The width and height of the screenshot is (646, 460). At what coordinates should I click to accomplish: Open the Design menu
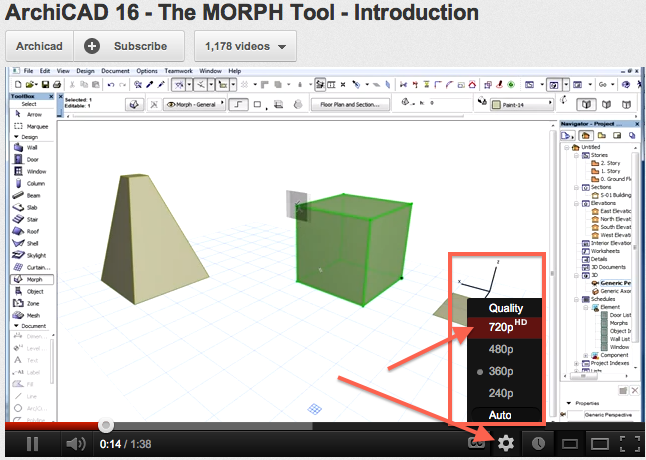[x=85, y=71]
